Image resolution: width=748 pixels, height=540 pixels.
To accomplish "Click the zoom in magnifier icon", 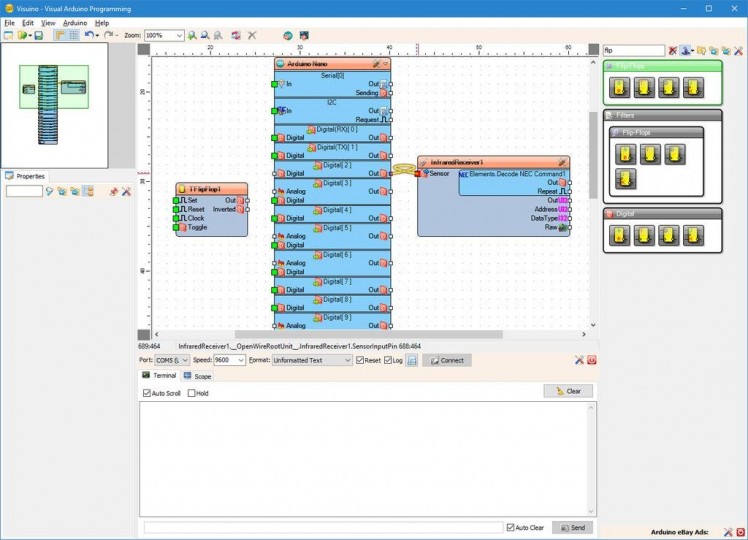I will pos(193,35).
